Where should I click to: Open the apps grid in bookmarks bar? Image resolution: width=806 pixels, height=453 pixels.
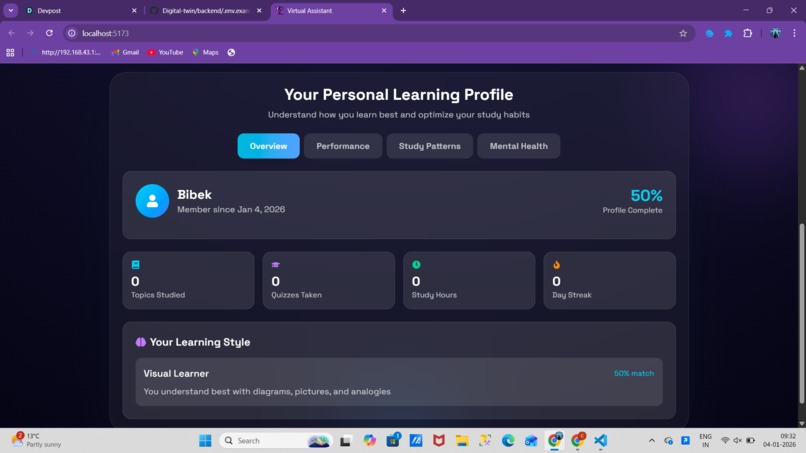tap(10, 52)
